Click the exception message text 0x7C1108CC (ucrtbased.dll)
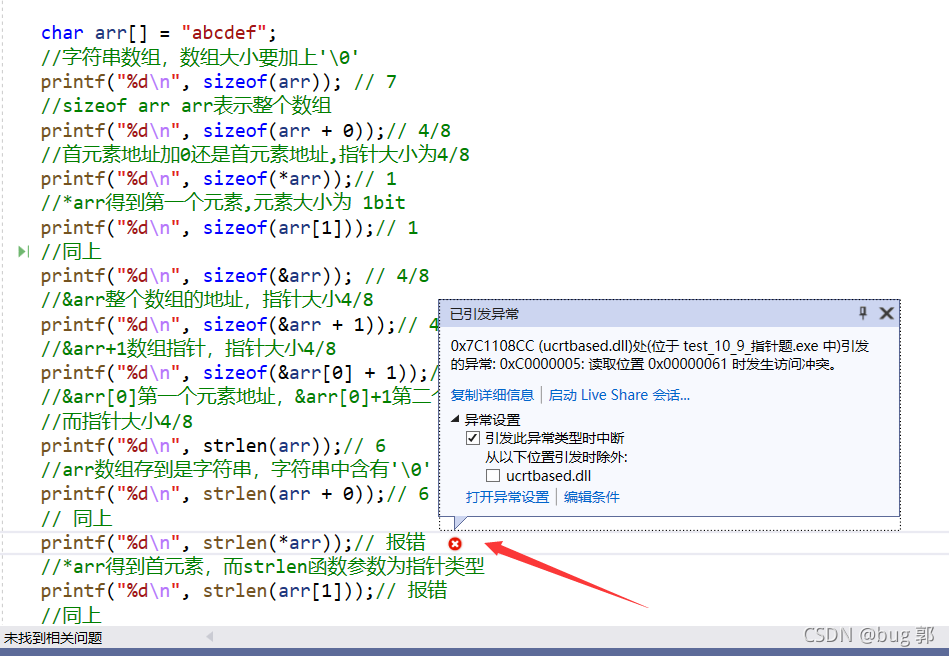Viewport: 949px width, 656px height. (x=660, y=355)
